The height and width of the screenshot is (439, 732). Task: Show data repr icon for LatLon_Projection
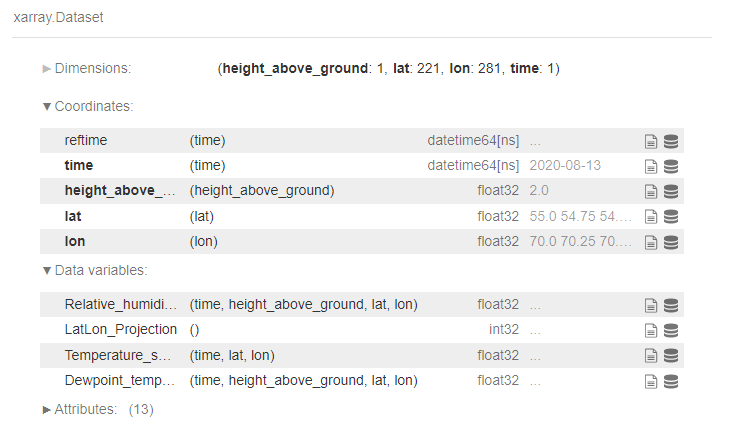click(x=670, y=330)
